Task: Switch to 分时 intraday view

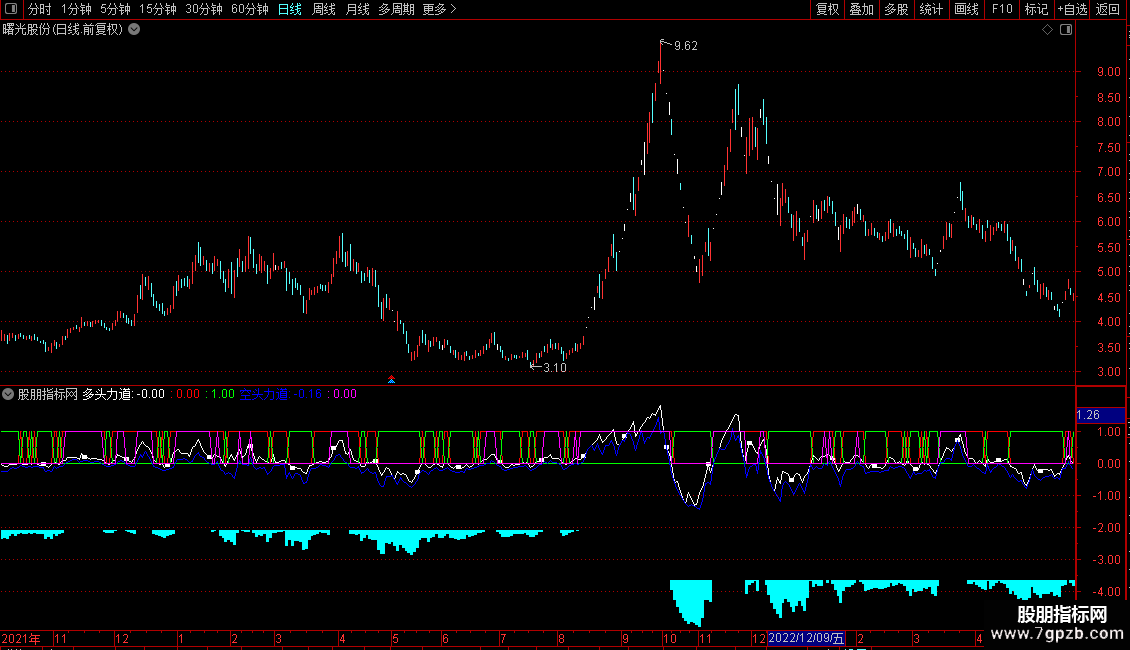Action: (40, 9)
